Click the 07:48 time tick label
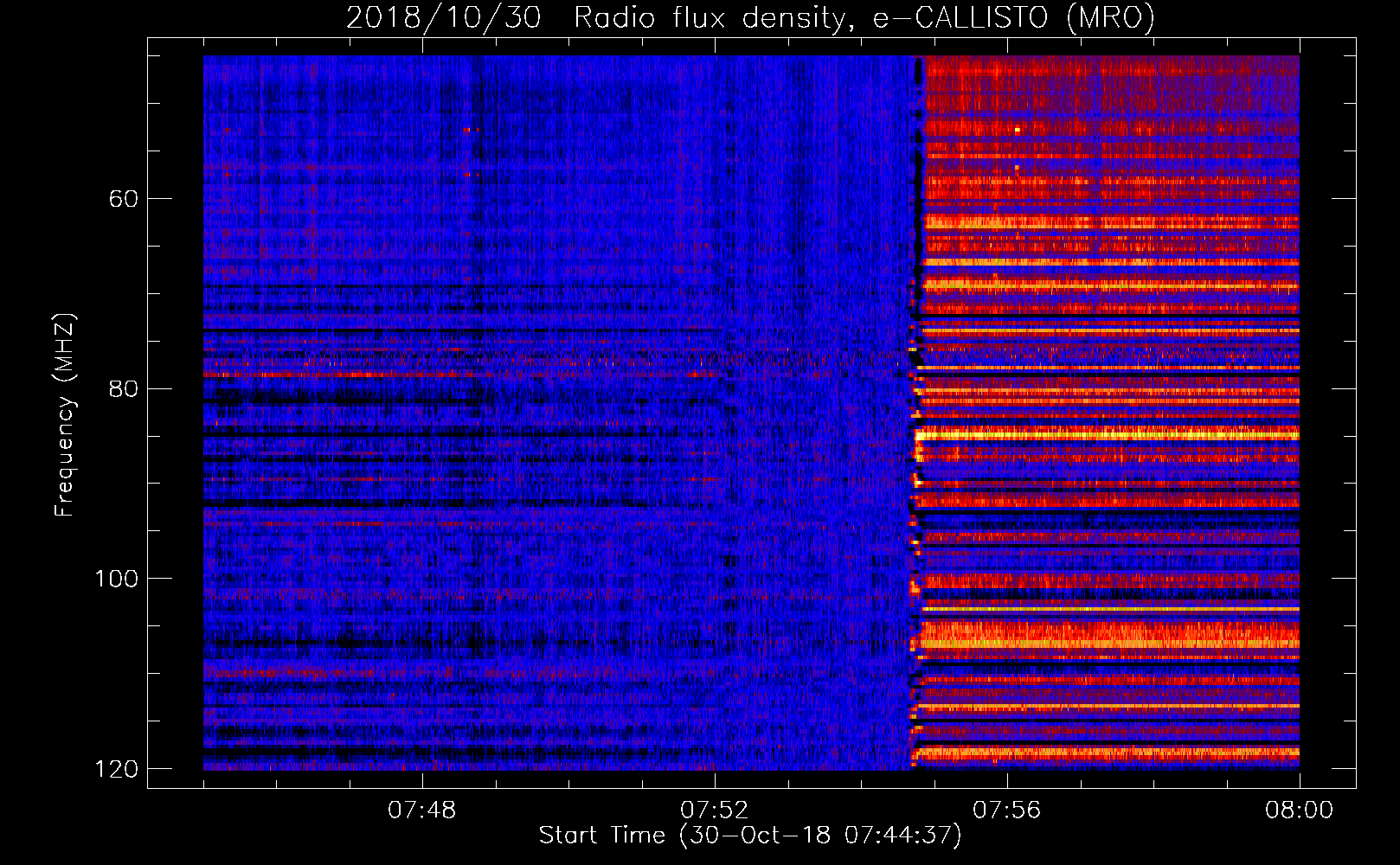This screenshot has width=1400, height=865. coord(422,811)
